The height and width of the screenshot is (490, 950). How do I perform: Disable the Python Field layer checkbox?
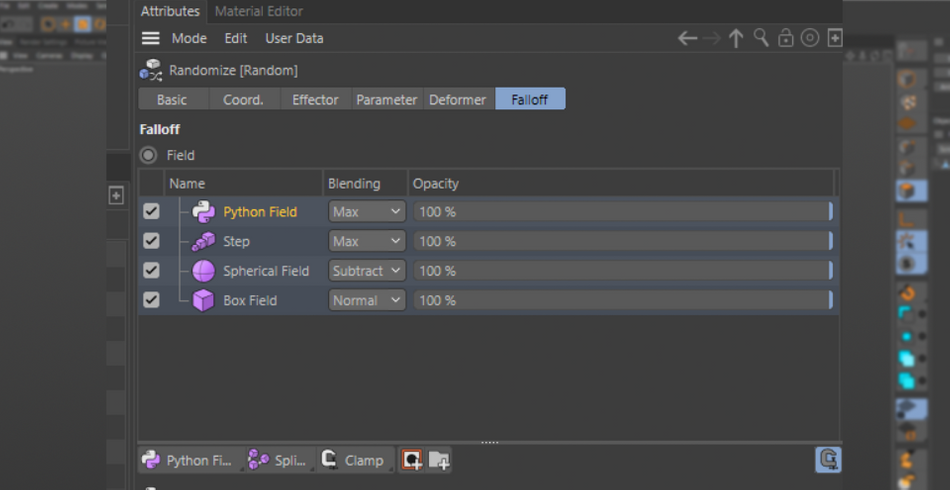[151, 211]
